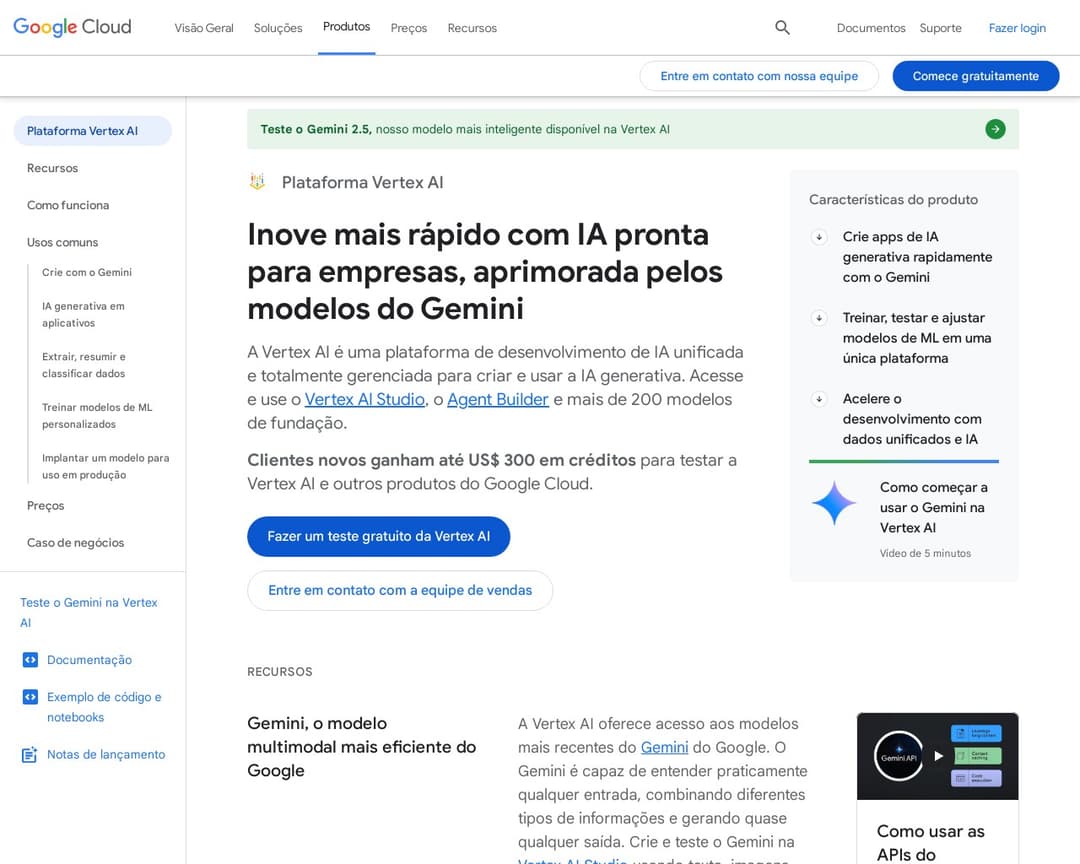Expand 'Treinar, testar e ajustar' arrow

tap(819, 318)
